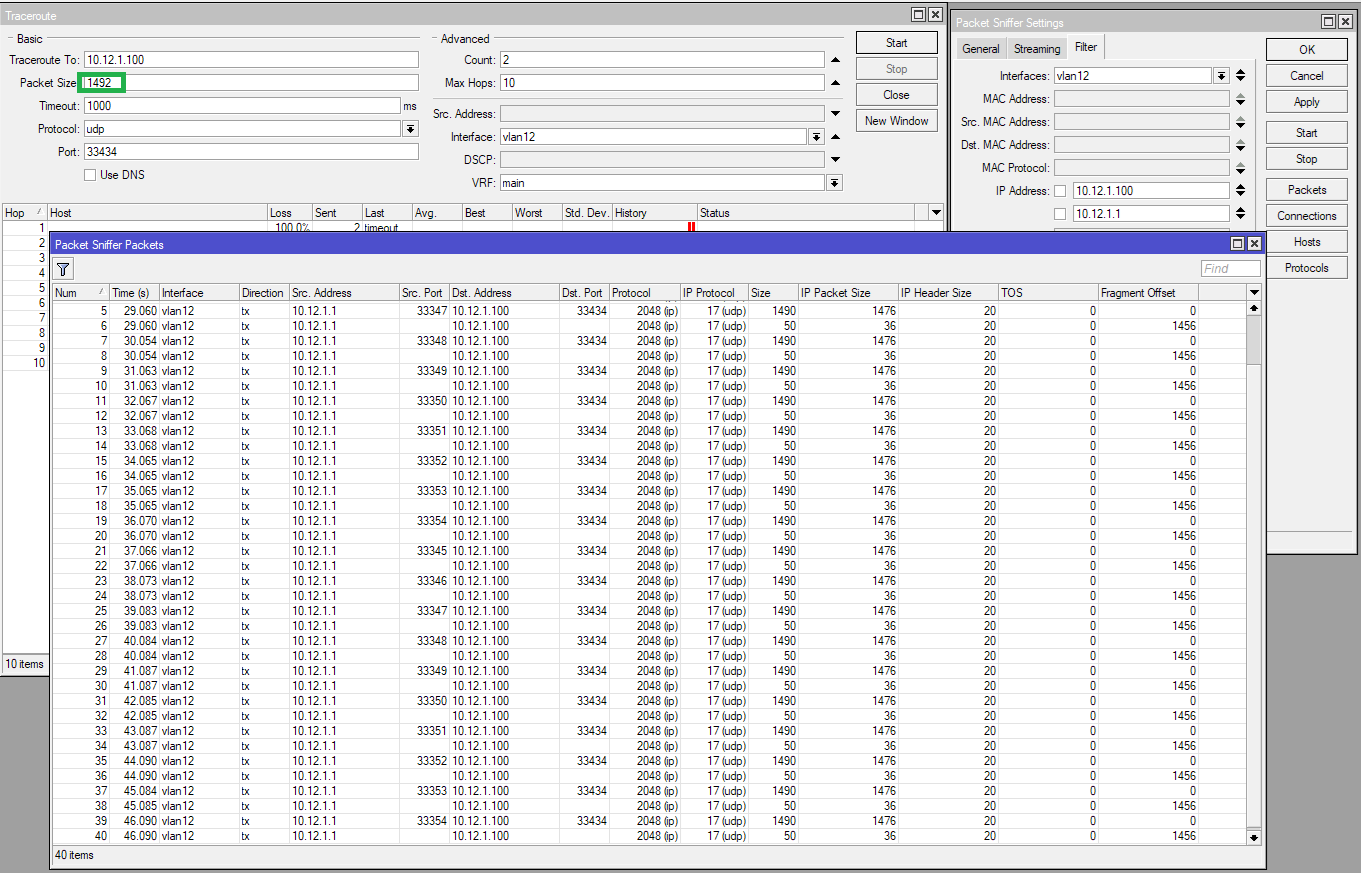This screenshot has height=873, width=1361.
Task: Click stepper arrows beside IP 10.12.1.1
Action: tap(1240, 214)
